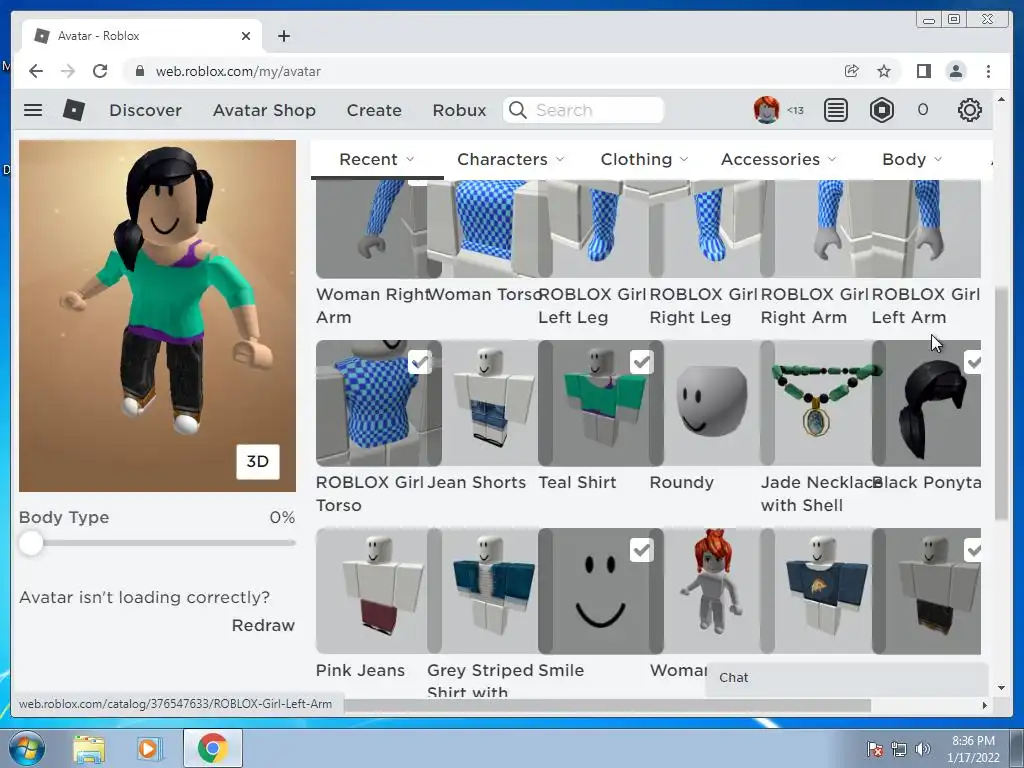The width and height of the screenshot is (1024, 768).
Task: Reload the page with refresh icon
Action: tap(100, 71)
